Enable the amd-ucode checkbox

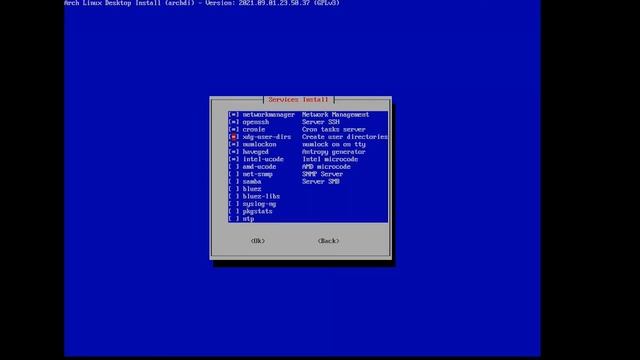click(233, 167)
